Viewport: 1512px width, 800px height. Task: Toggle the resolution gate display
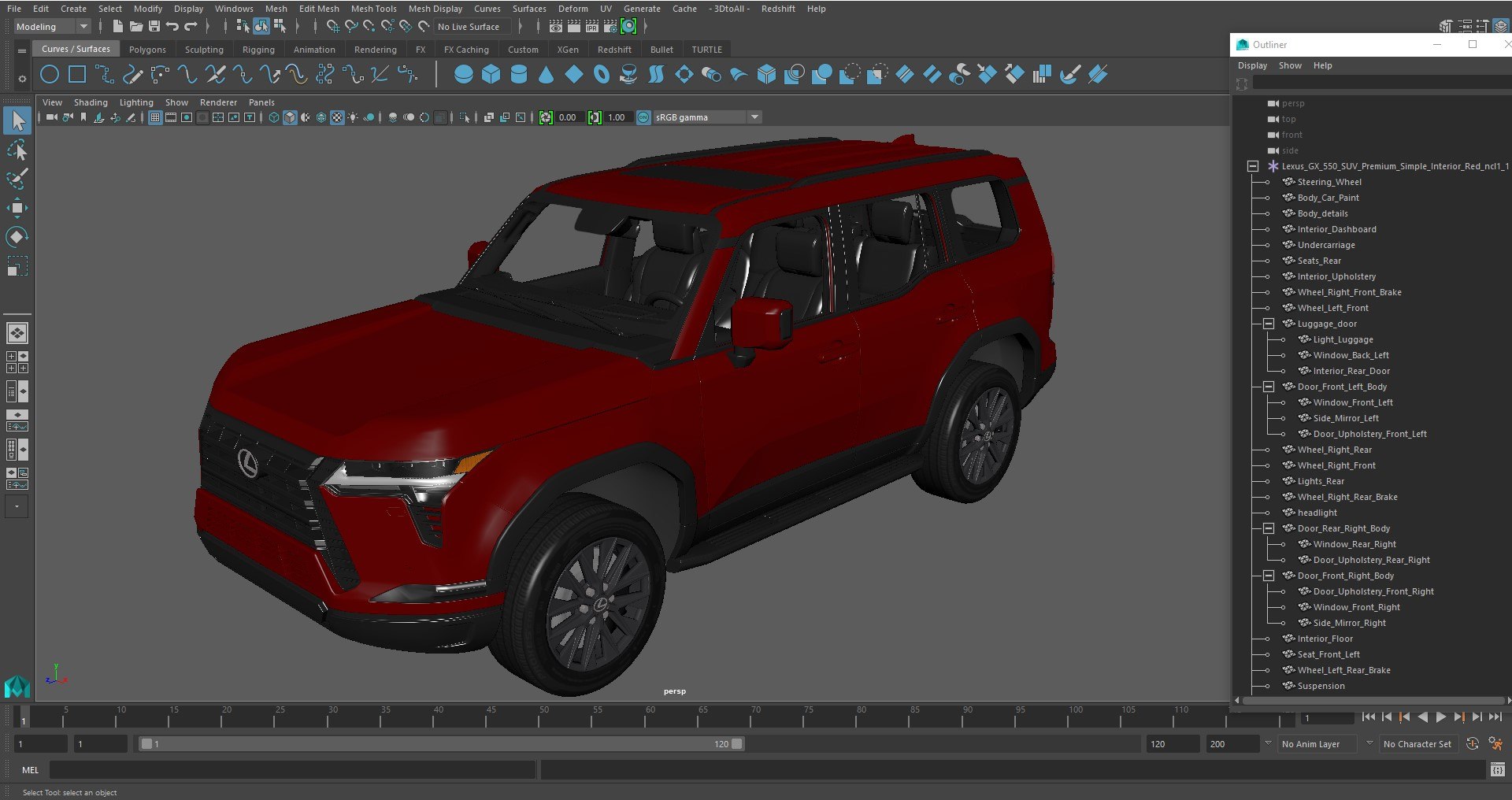pos(187,117)
